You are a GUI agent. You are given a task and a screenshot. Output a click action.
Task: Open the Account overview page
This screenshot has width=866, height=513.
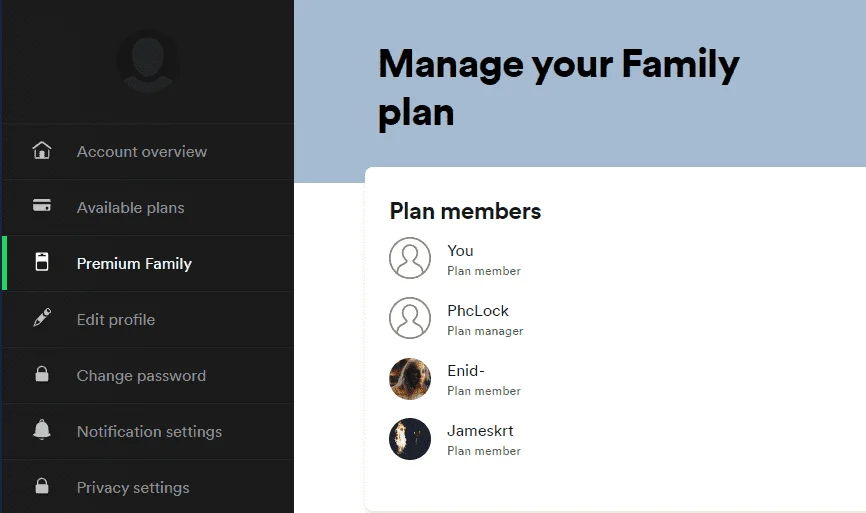[x=148, y=151]
